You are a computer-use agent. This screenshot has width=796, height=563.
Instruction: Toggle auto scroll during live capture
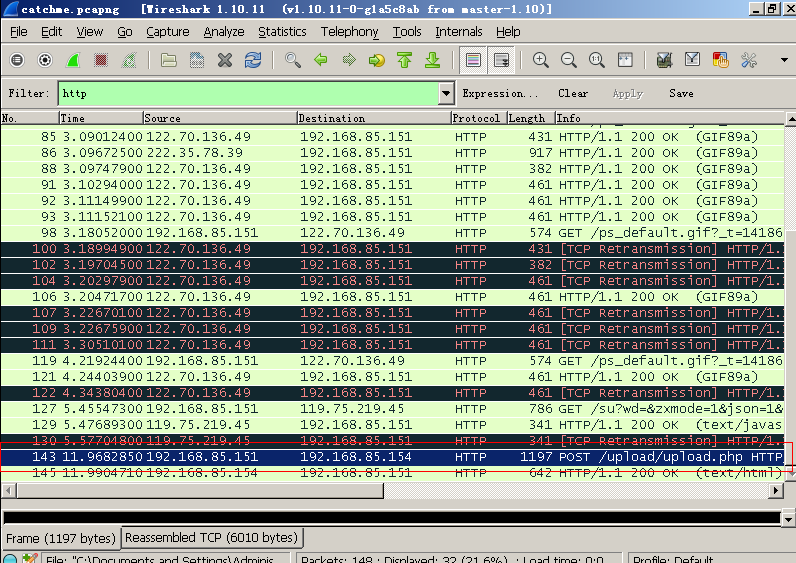coord(501,60)
